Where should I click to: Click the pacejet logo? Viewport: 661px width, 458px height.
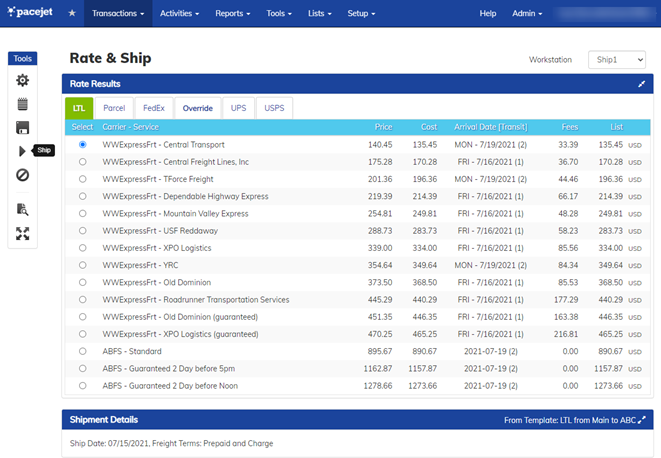30,12
